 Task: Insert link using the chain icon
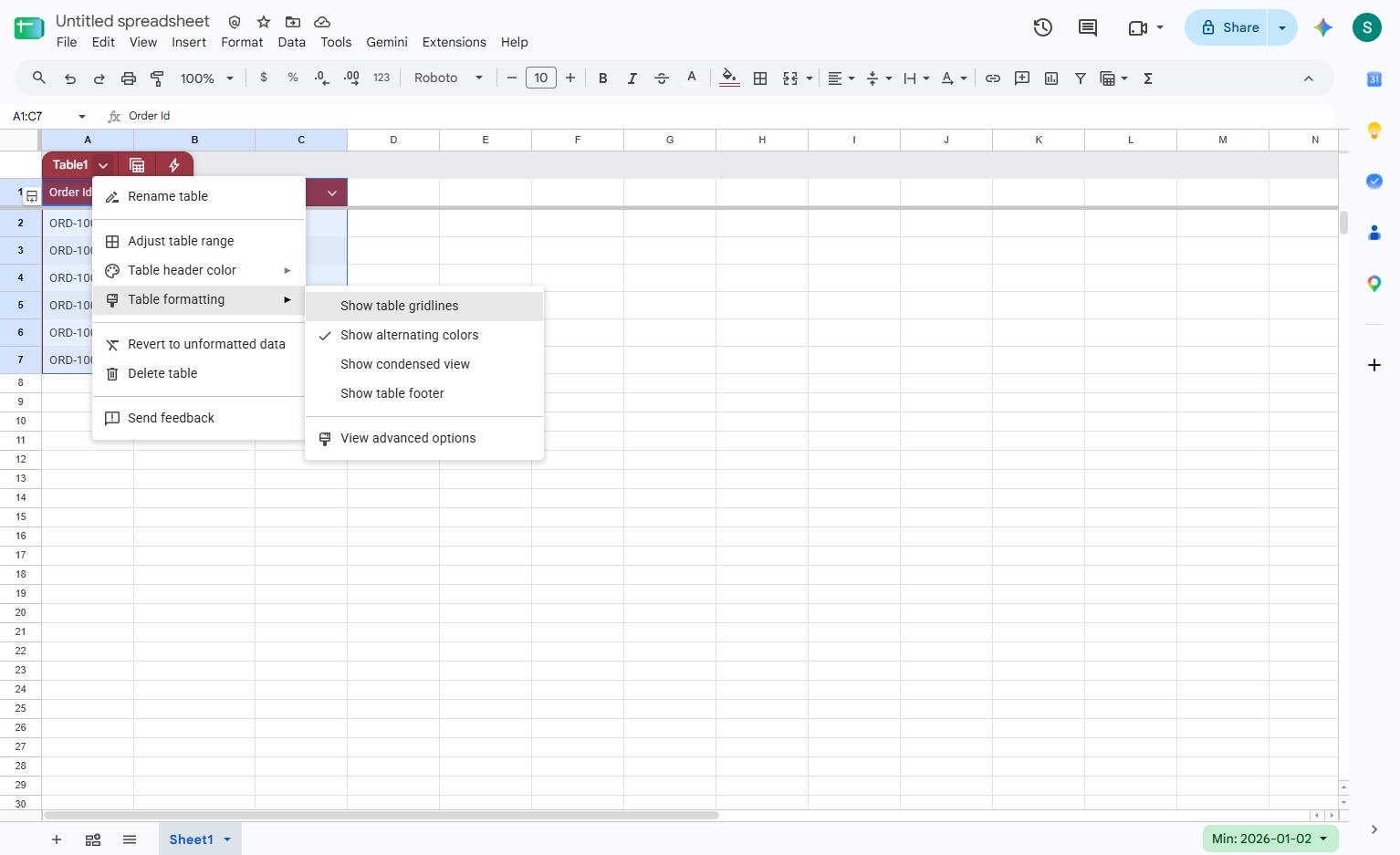[x=993, y=78]
